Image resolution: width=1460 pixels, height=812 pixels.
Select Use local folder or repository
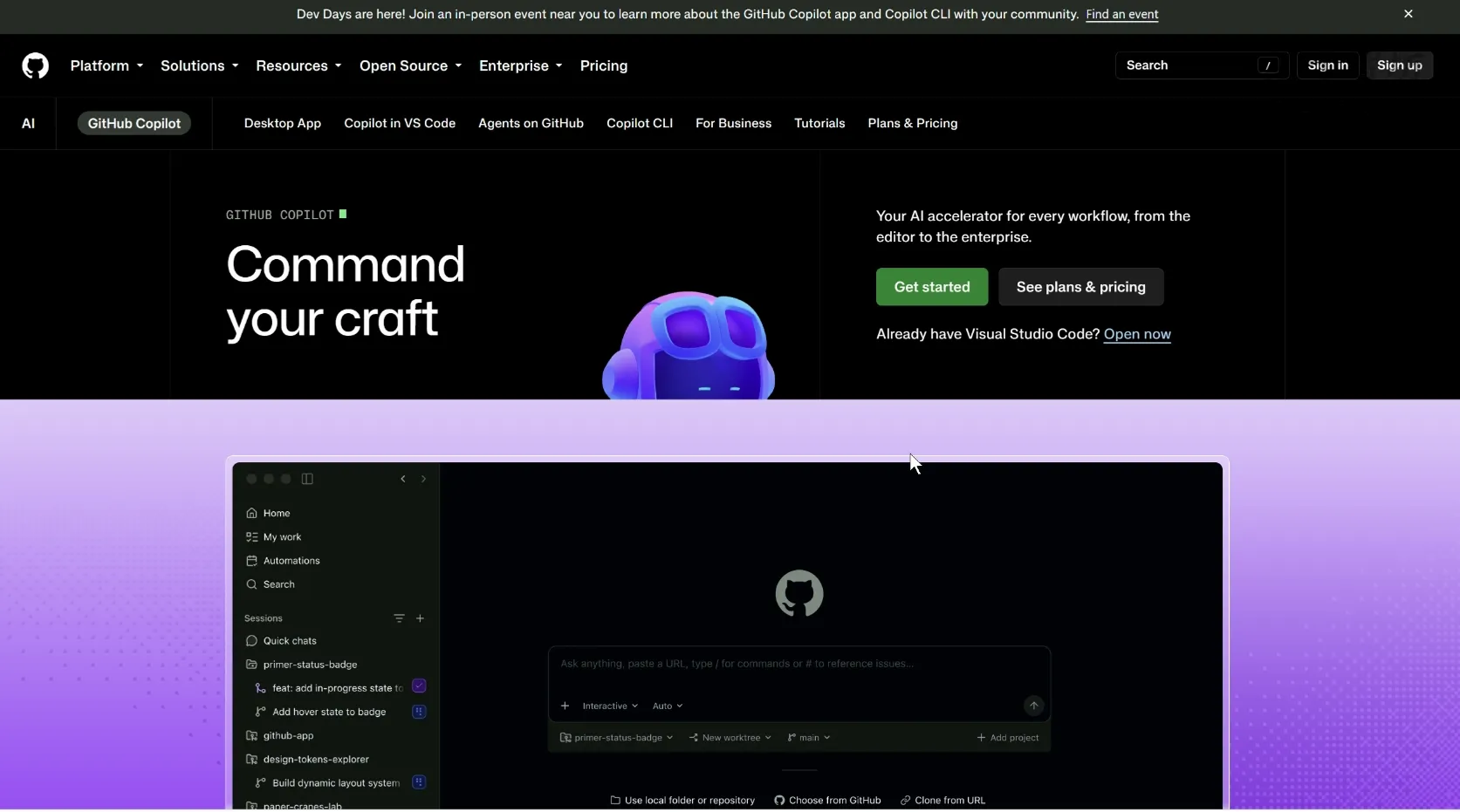682,801
